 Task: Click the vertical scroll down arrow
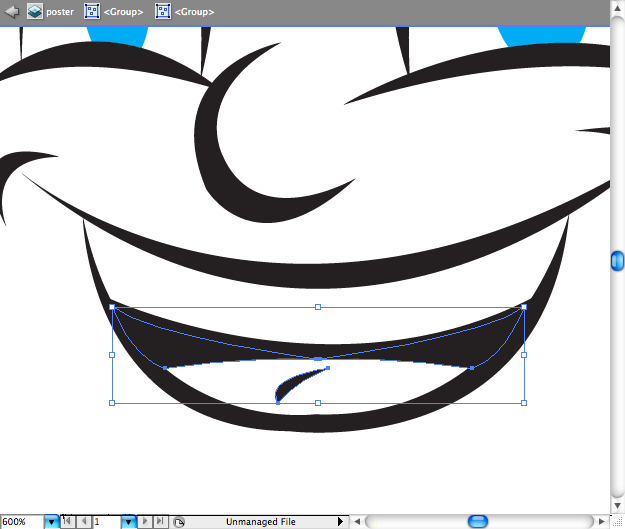pyautogui.click(x=617, y=506)
